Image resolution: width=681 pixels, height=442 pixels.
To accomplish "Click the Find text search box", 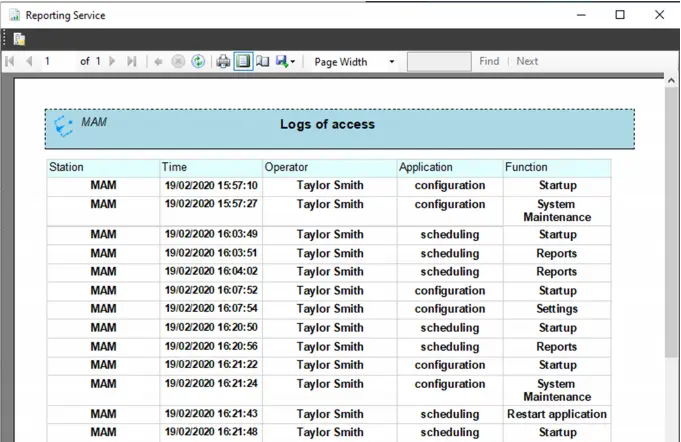I will point(438,62).
